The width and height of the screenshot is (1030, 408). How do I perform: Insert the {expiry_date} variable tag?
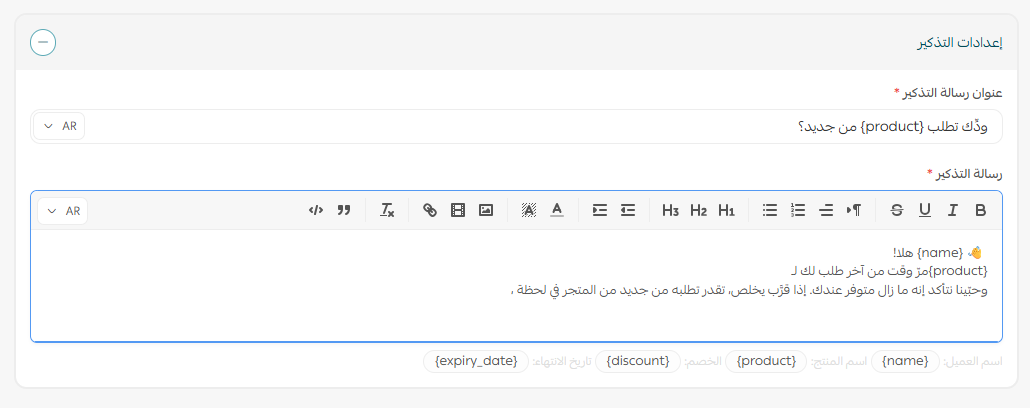pyautogui.click(x=476, y=360)
